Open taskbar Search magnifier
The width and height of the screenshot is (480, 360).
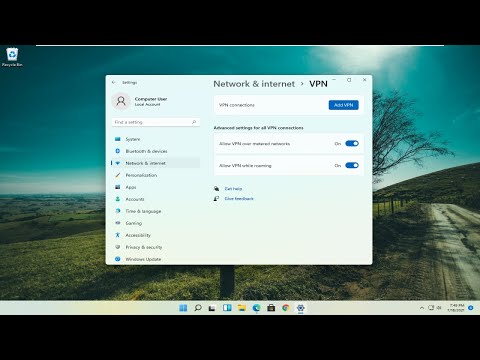198,308
